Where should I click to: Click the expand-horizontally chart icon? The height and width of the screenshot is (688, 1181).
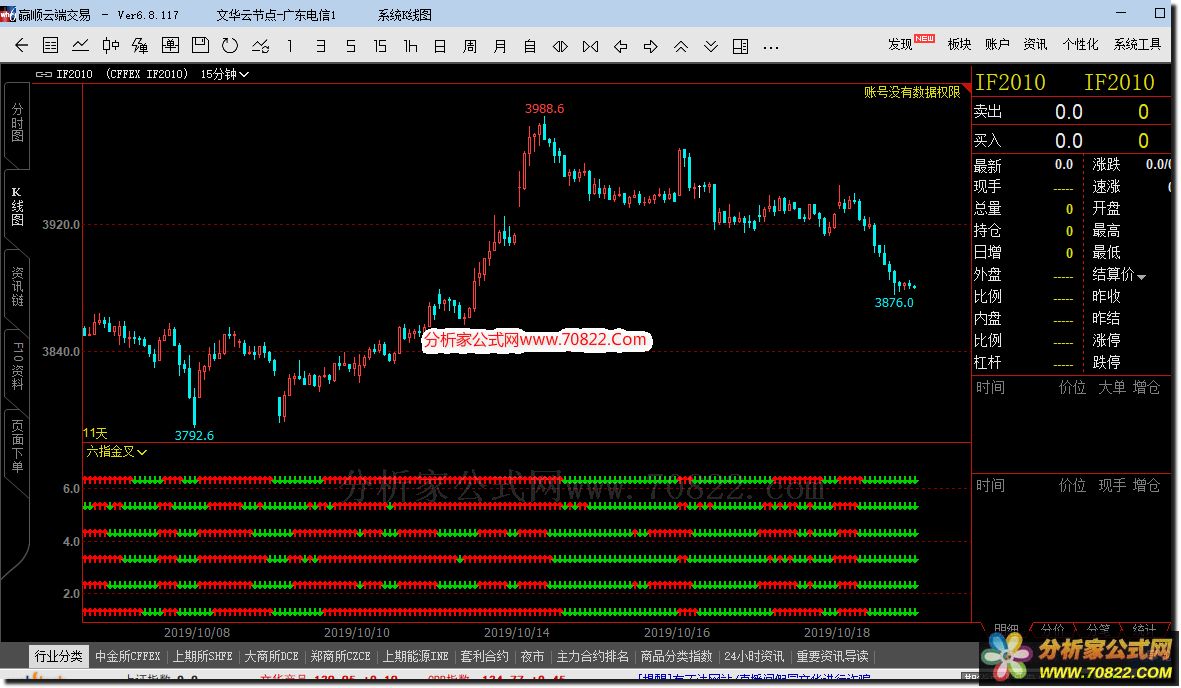pos(560,46)
